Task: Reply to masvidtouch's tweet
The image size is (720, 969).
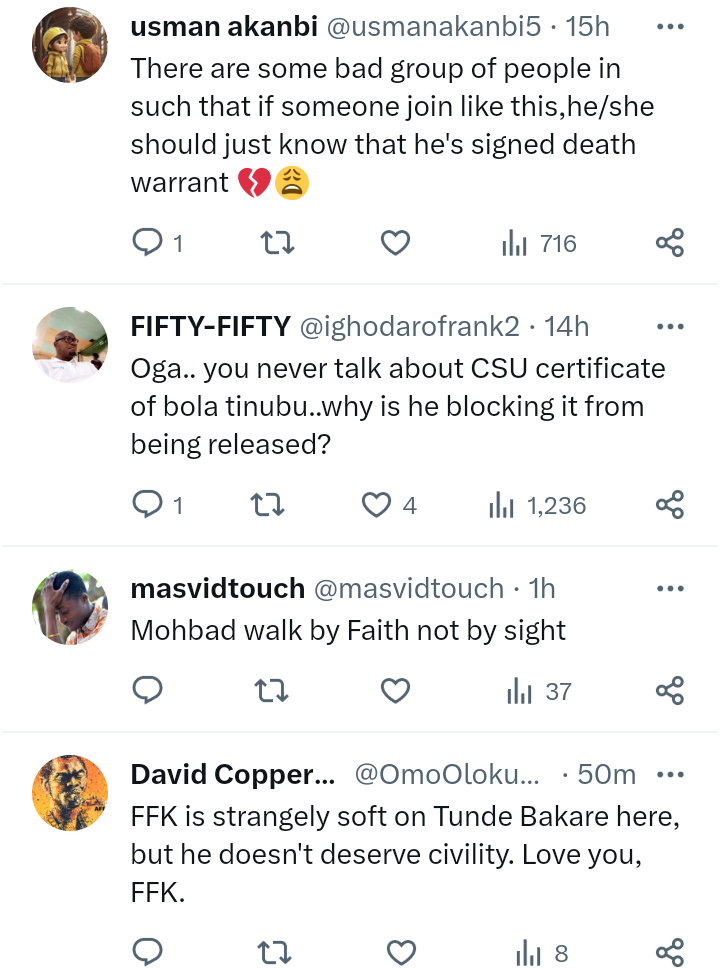Action: pyautogui.click(x=148, y=690)
